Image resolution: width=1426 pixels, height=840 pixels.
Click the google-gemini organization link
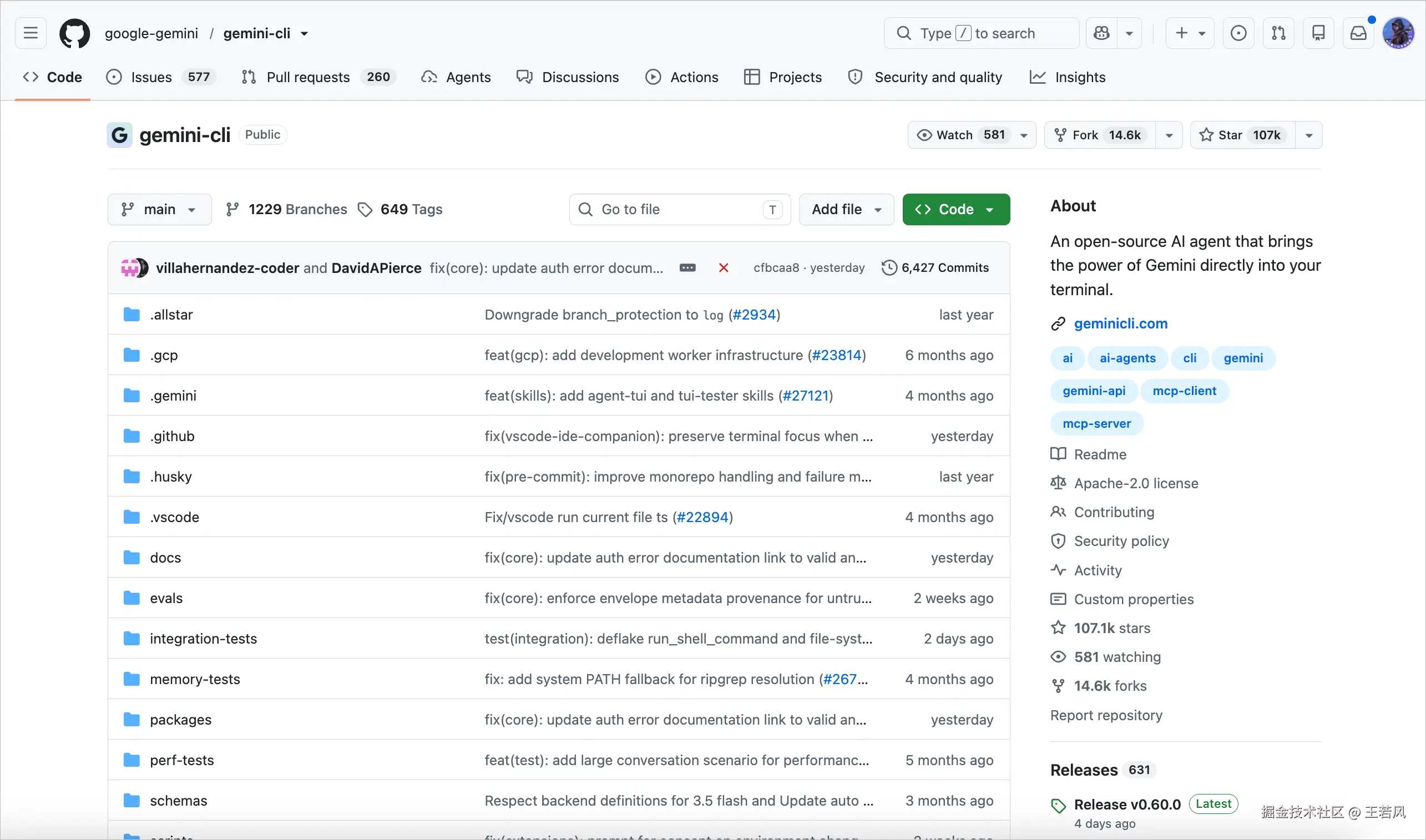(x=151, y=33)
